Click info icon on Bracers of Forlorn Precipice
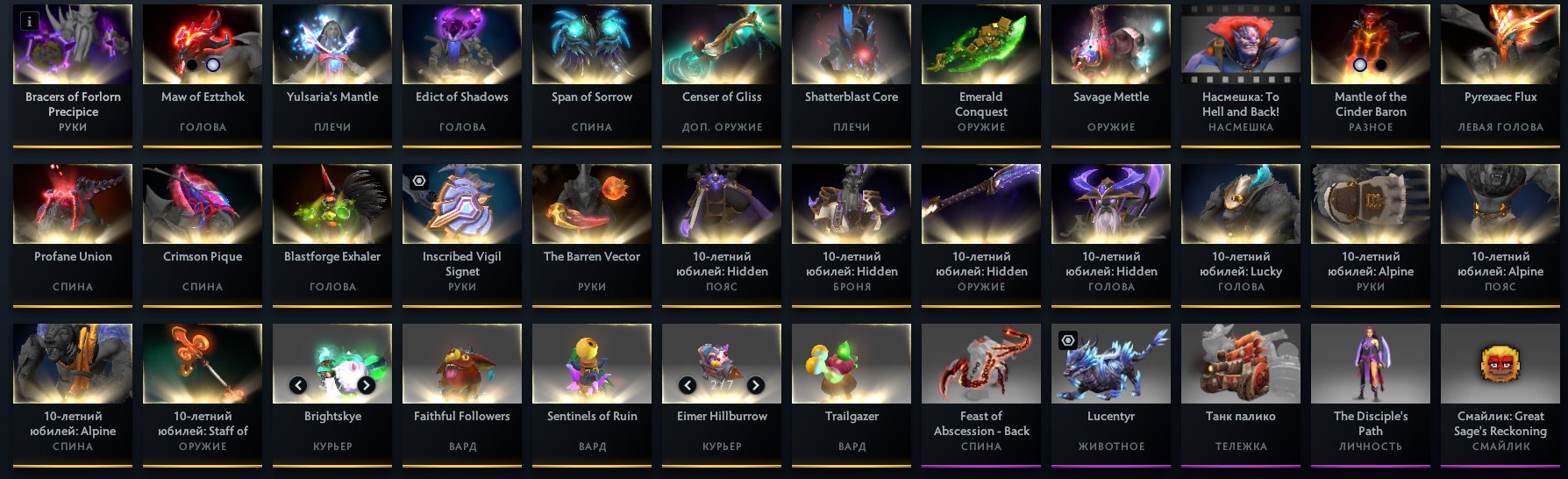1568x479 pixels. [30, 21]
